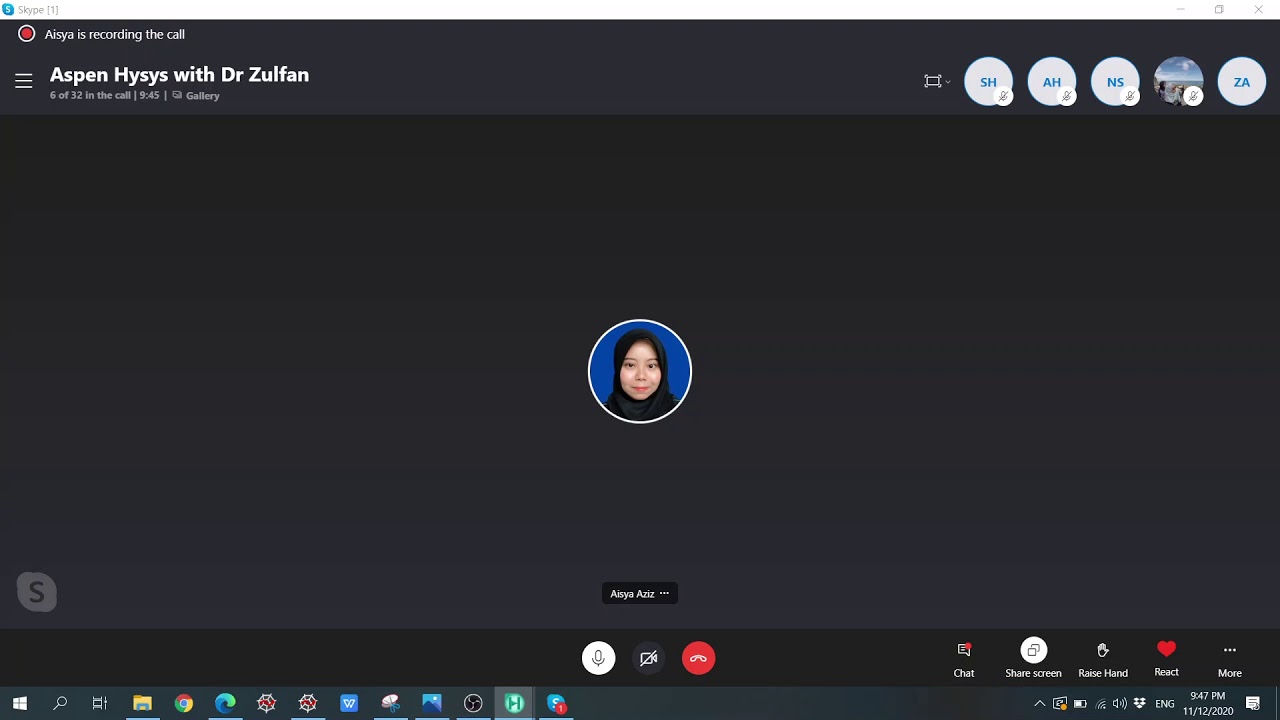Viewport: 1280px width, 720px height.
Task: Open the Windows Start menu
Action: (x=20, y=704)
